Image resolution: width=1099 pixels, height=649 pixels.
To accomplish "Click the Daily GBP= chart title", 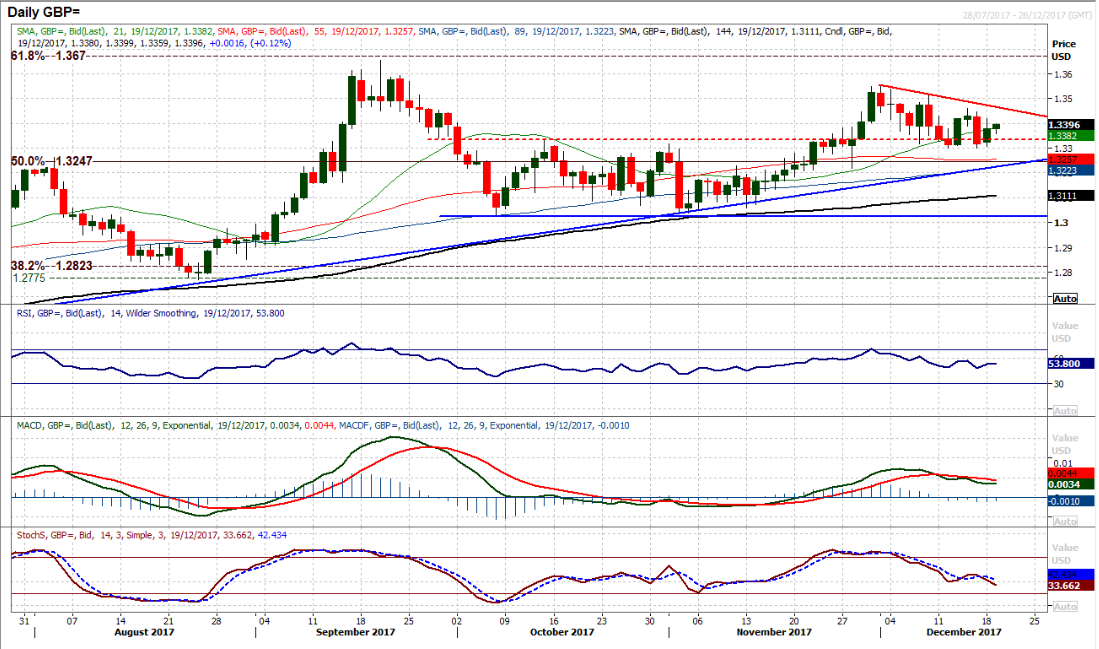I will coord(50,10).
